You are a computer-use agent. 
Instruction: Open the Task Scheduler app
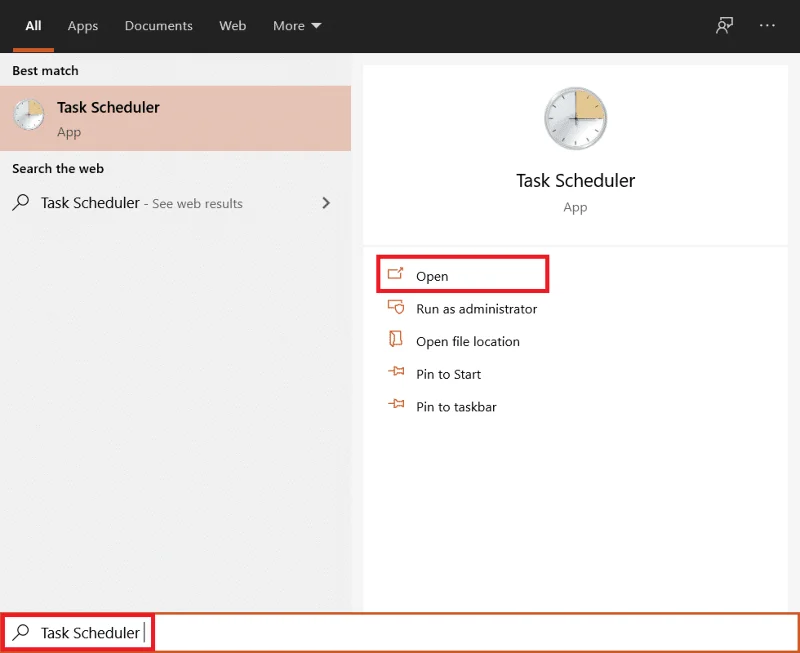463,274
